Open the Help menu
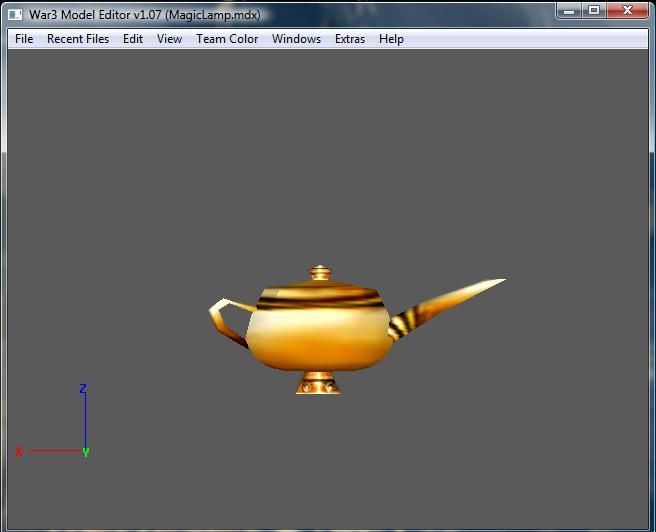The image size is (656, 532). pyautogui.click(x=391, y=39)
